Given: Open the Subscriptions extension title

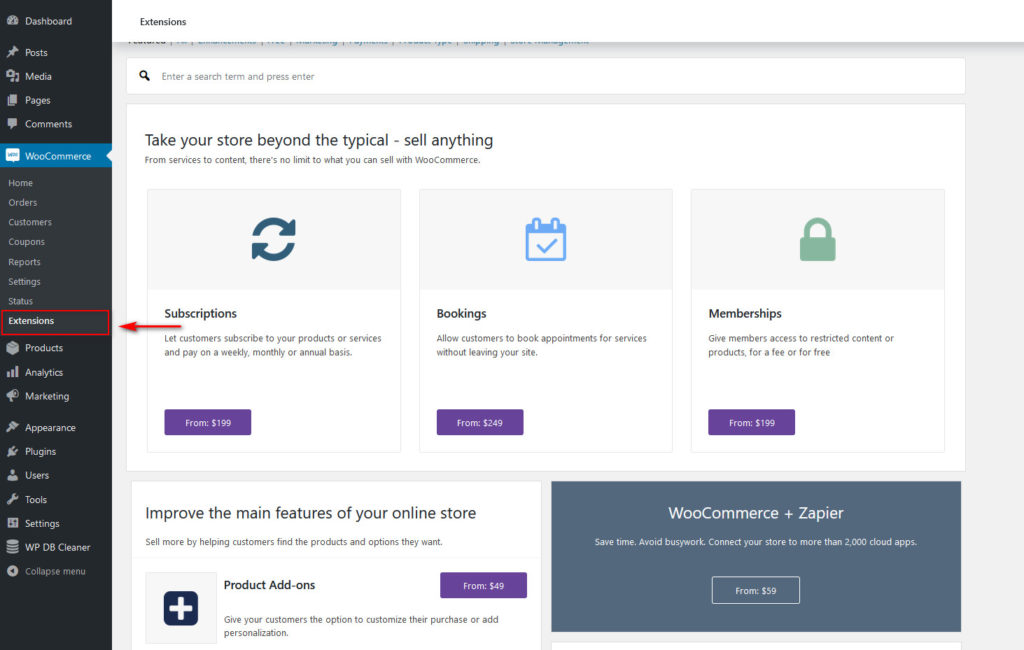Looking at the screenshot, I should pyautogui.click(x=200, y=314).
